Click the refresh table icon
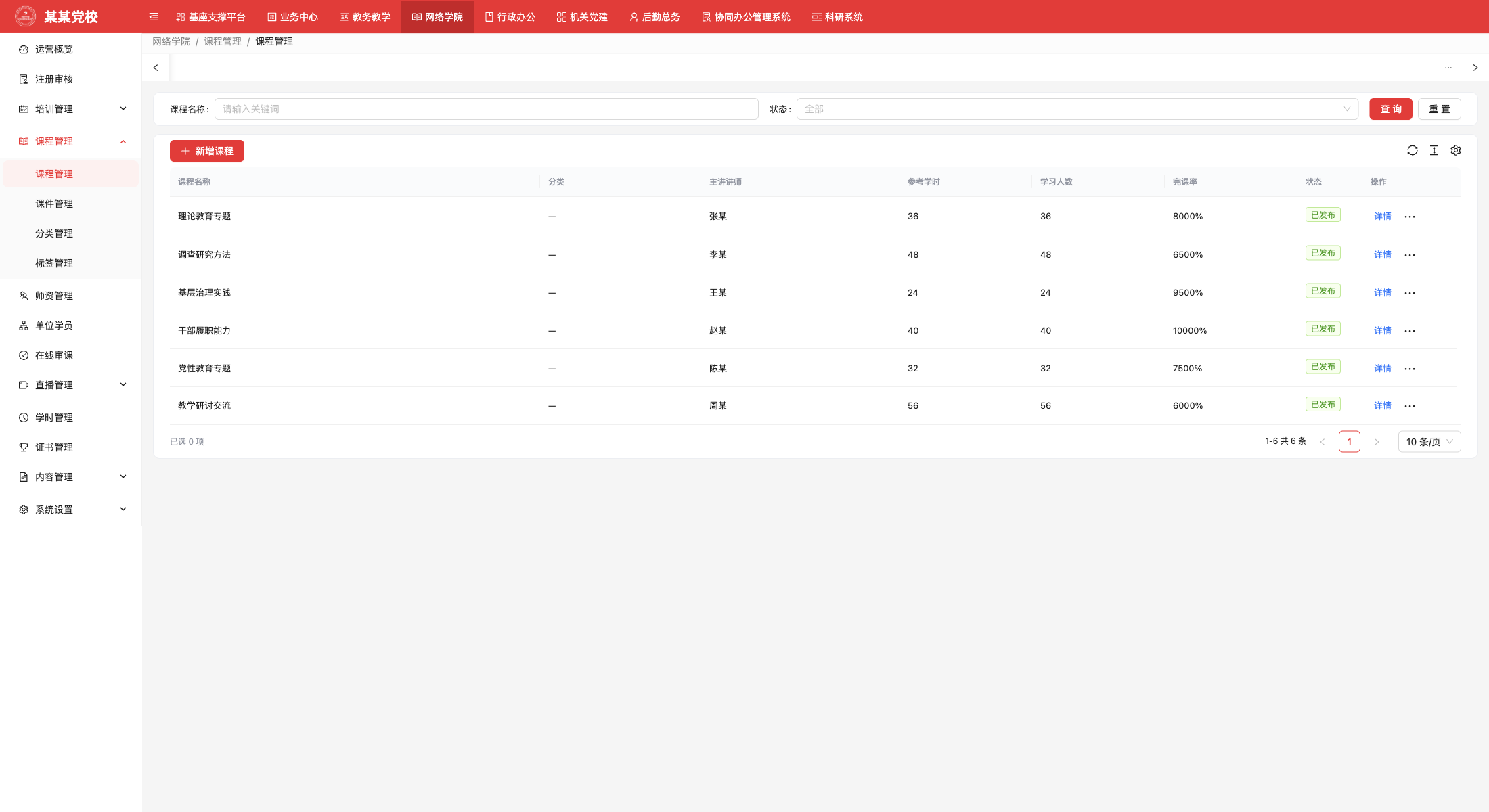 click(x=1413, y=150)
